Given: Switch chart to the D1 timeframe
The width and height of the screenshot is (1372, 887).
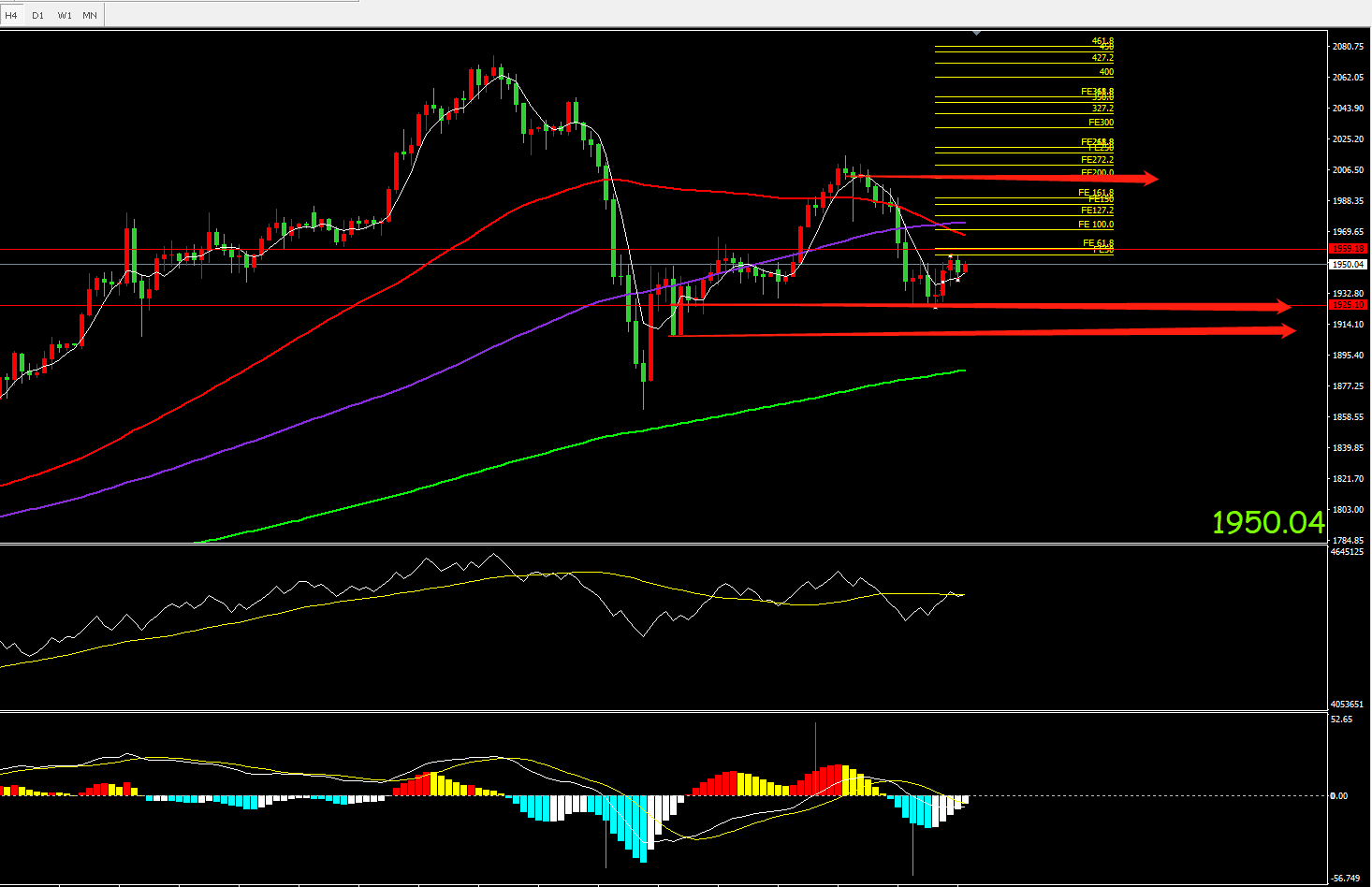Looking at the screenshot, I should pyautogui.click(x=38, y=15).
